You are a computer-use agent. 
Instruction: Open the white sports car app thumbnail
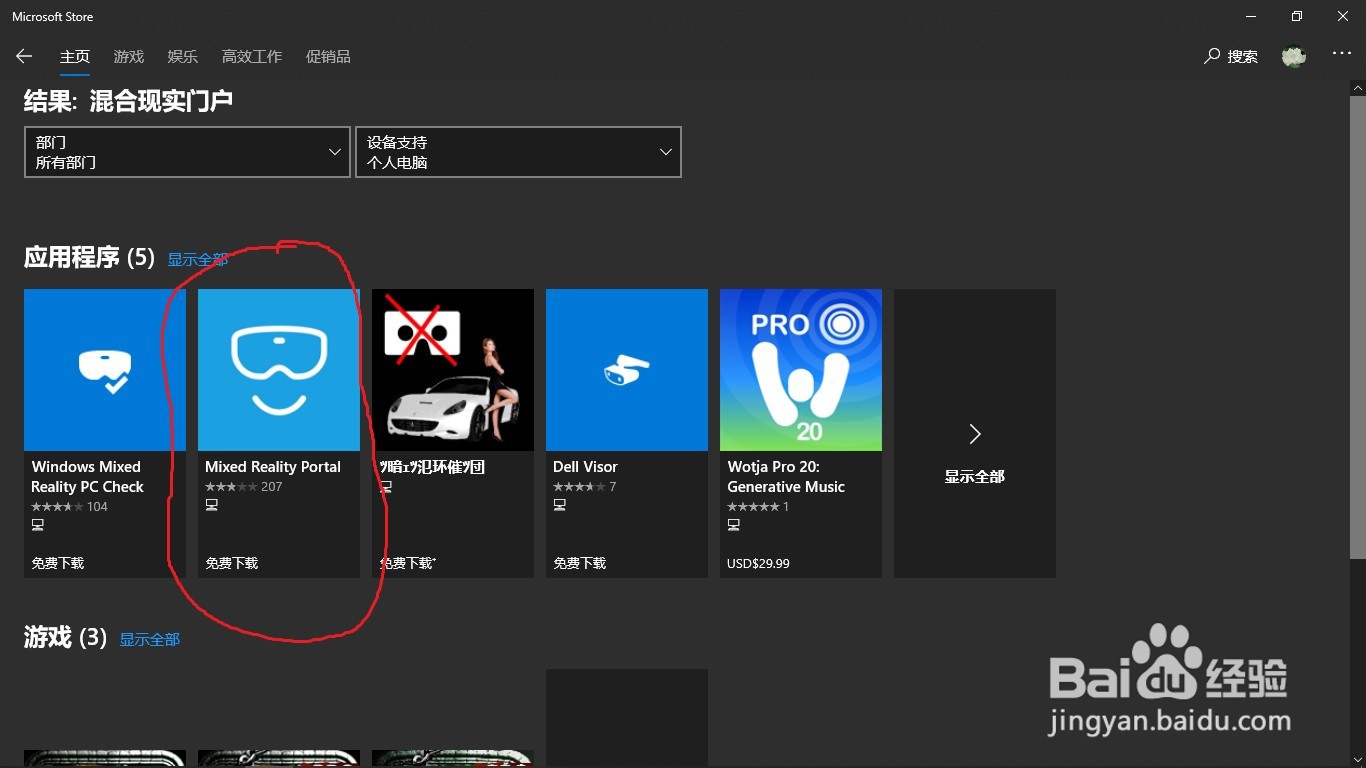(x=453, y=370)
